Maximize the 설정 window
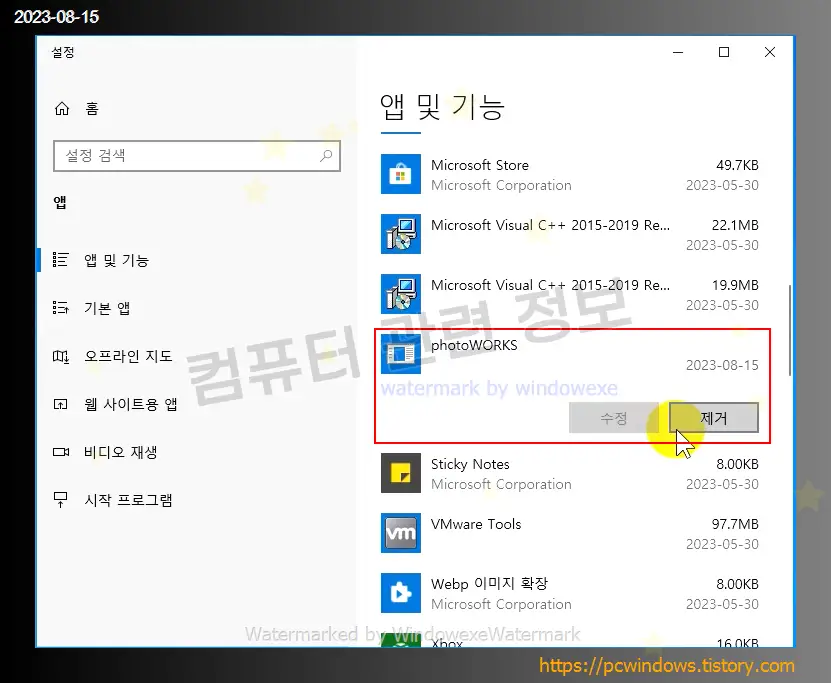Image resolution: width=831 pixels, height=683 pixels. coord(723,52)
